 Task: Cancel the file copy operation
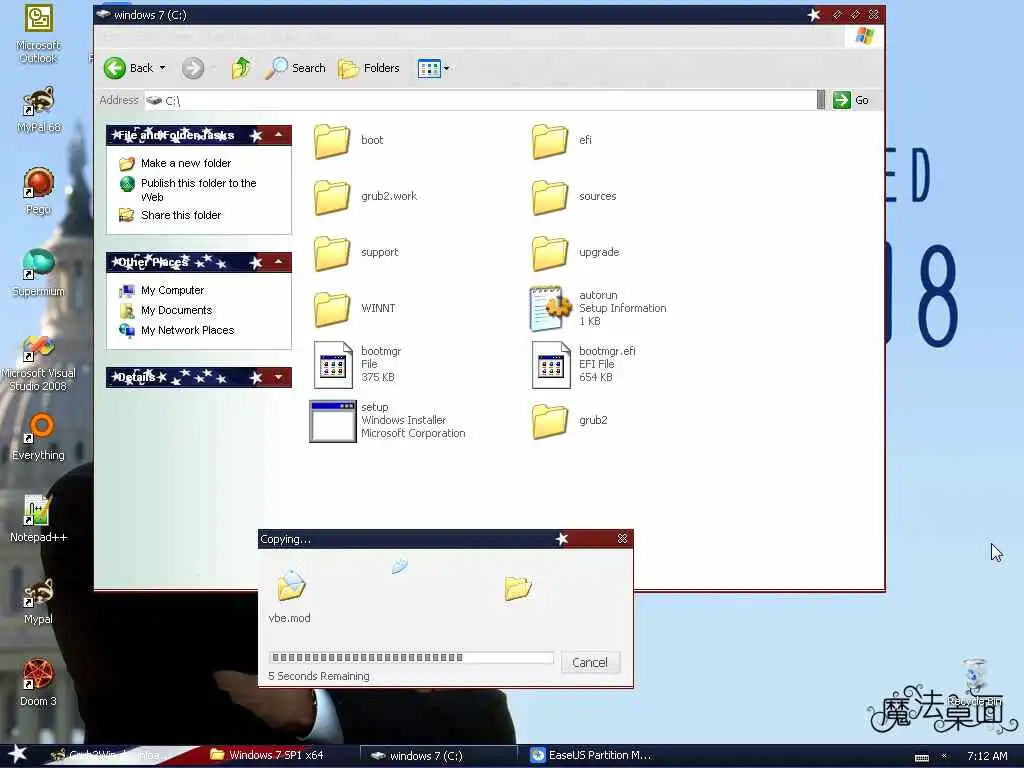(590, 663)
